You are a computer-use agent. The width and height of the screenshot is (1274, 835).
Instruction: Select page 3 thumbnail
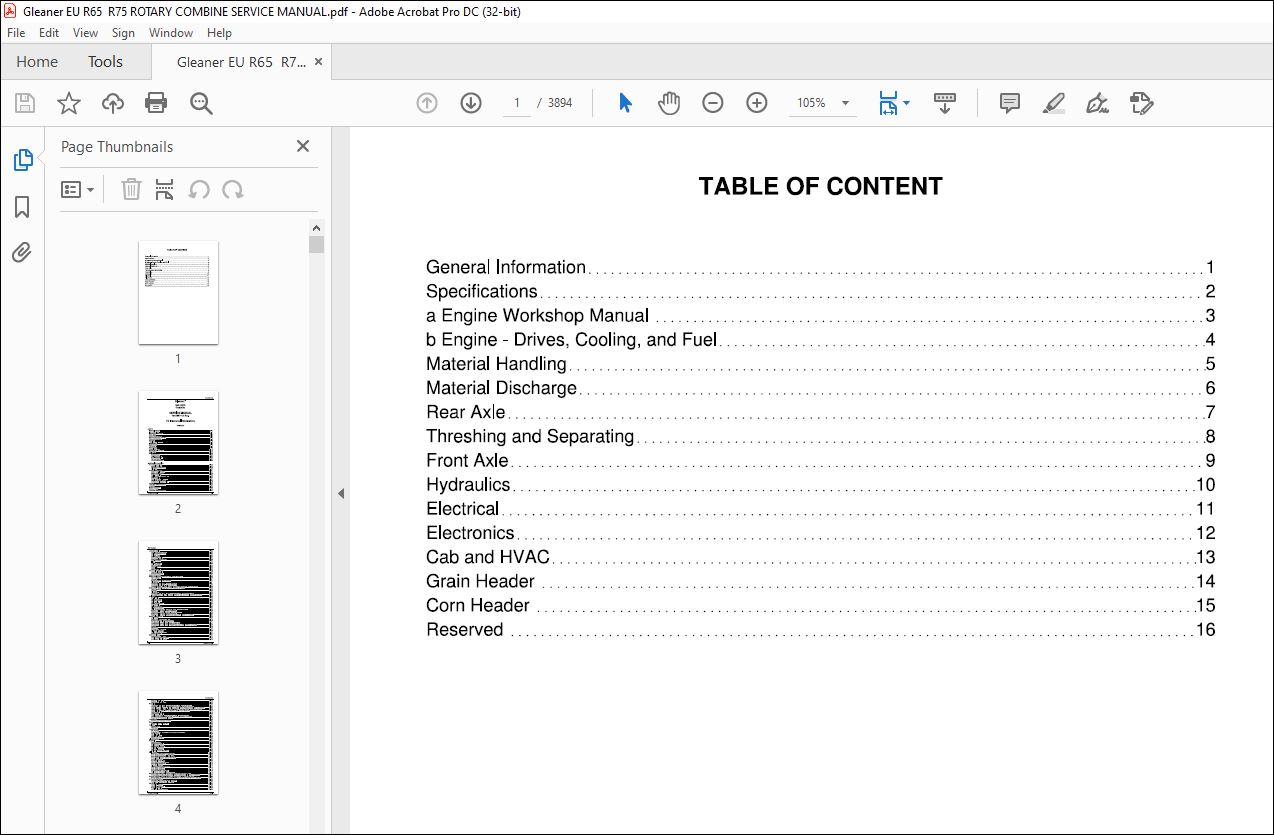pyautogui.click(x=178, y=593)
